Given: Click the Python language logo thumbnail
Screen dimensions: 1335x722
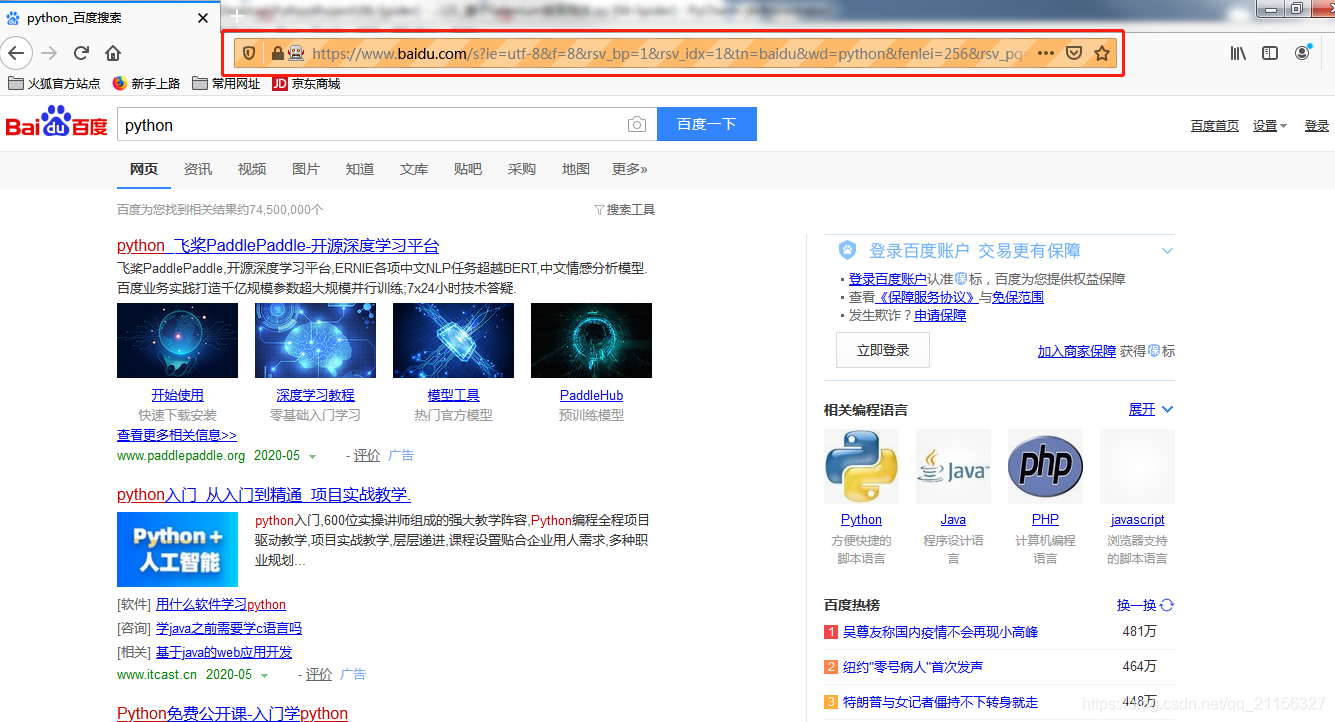Looking at the screenshot, I should tap(861, 466).
